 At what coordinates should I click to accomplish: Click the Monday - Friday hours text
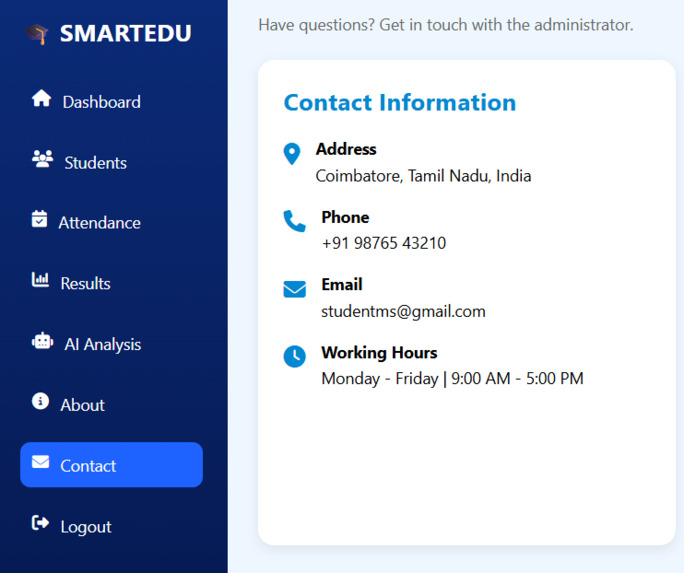click(452, 379)
